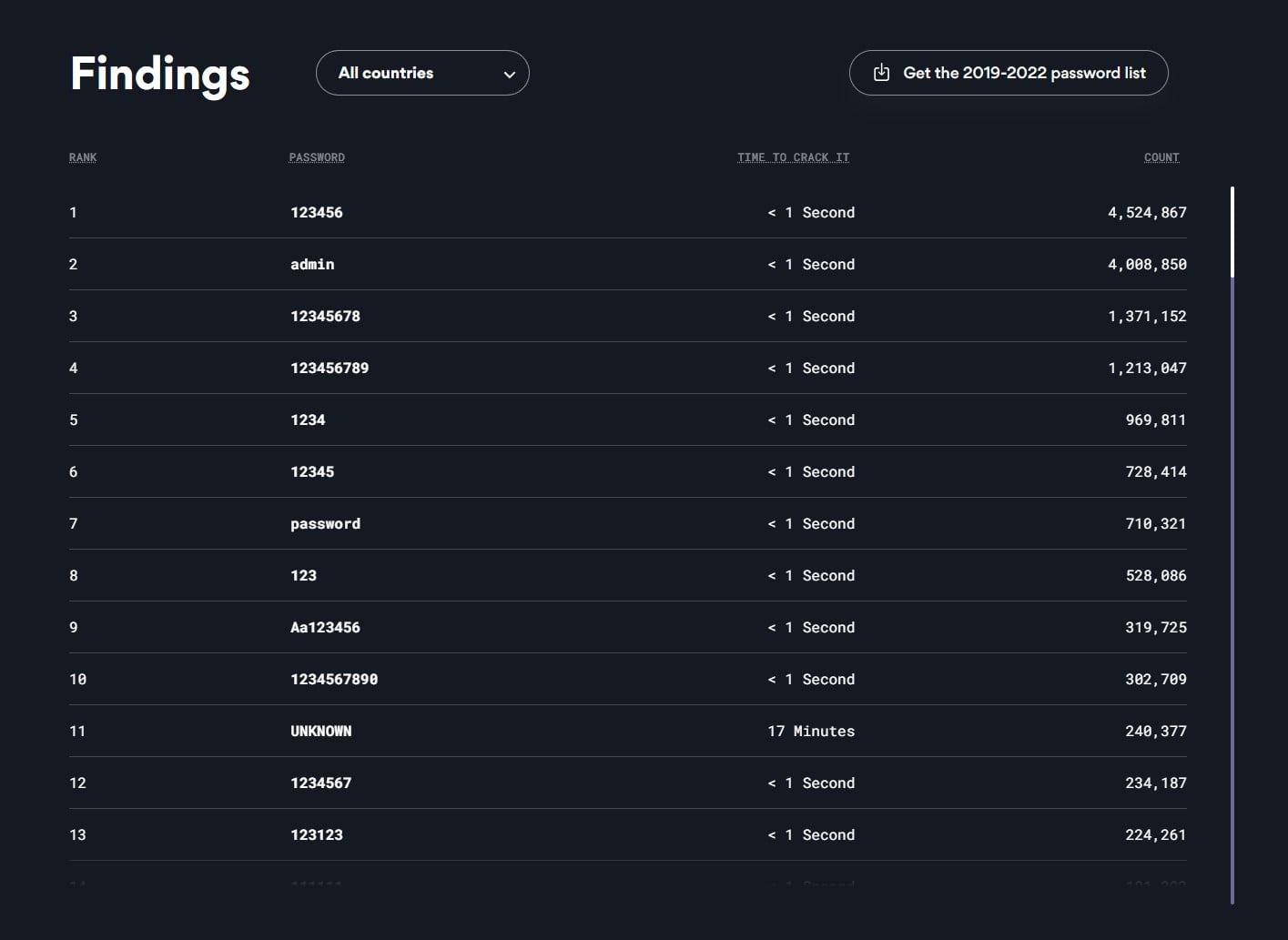This screenshot has height=940, width=1288.
Task: Open the All countries dropdown
Action: 421,73
